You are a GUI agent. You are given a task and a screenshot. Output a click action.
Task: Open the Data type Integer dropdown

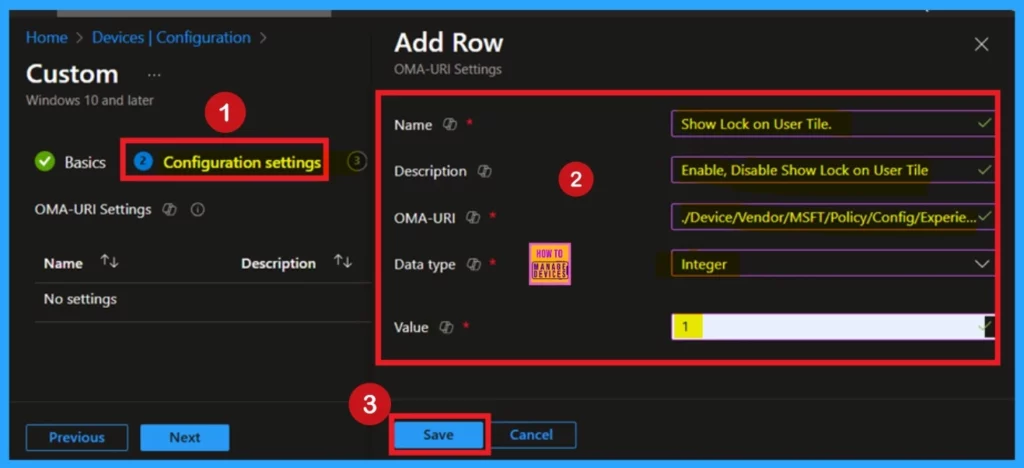click(833, 264)
